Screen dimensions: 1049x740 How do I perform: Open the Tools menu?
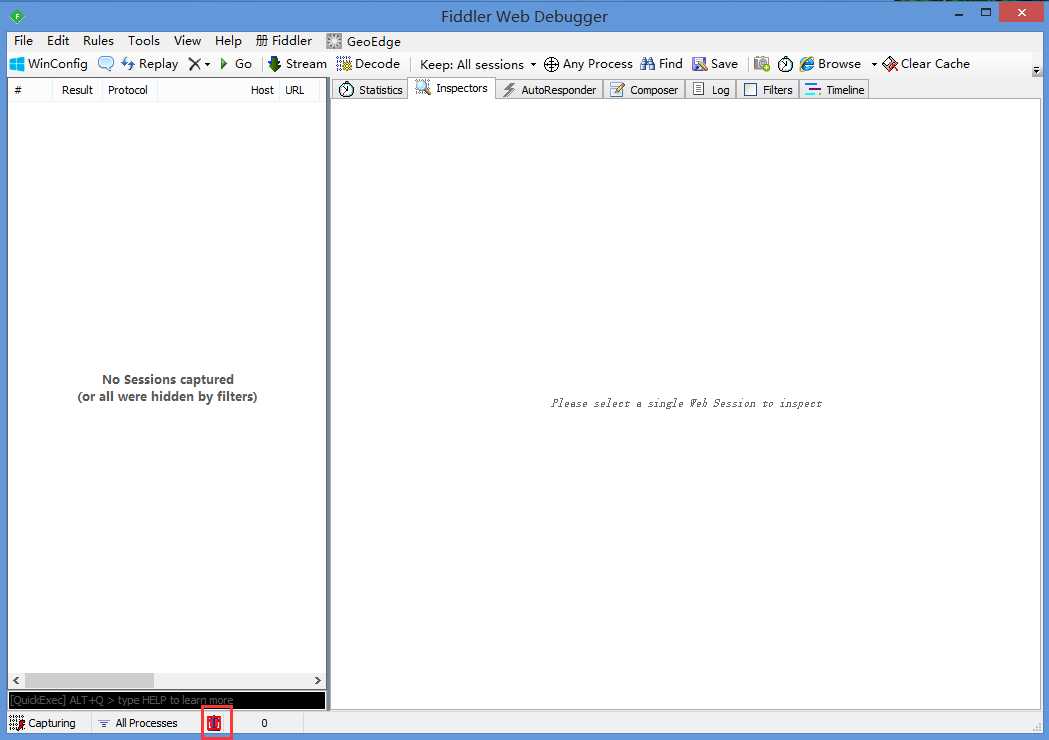coord(144,41)
